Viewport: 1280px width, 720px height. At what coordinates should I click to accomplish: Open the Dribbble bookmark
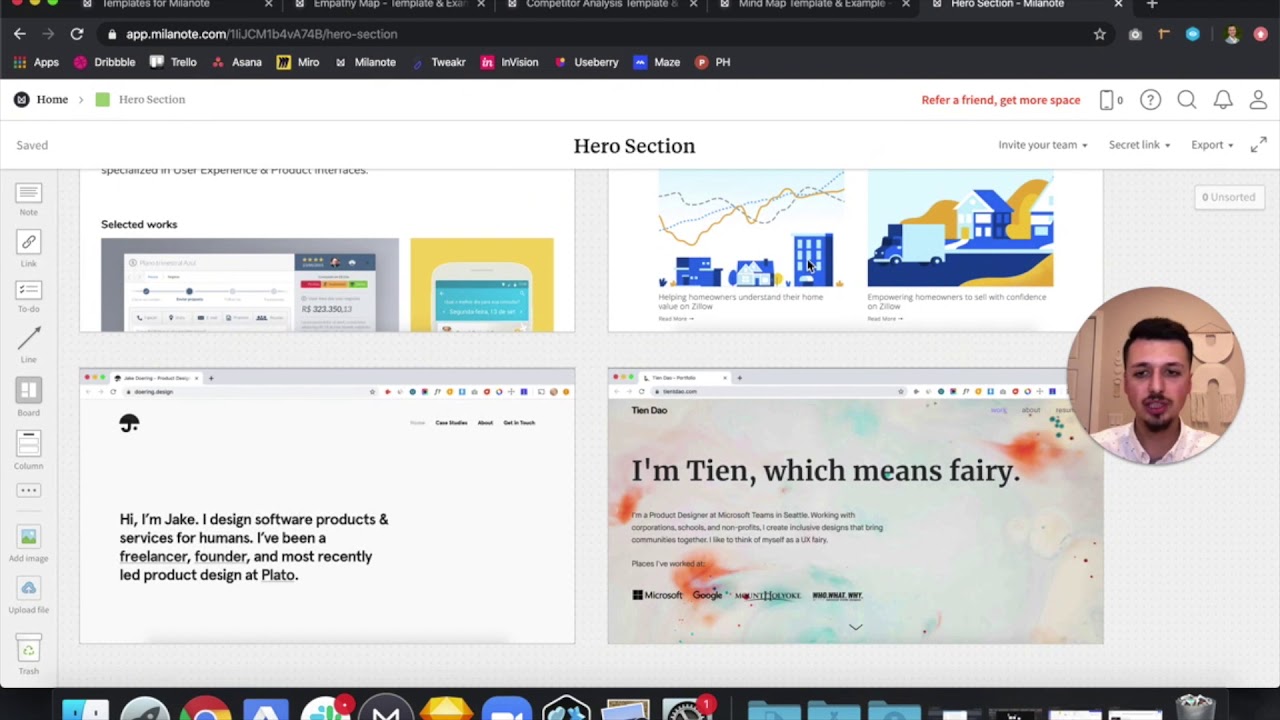104,62
